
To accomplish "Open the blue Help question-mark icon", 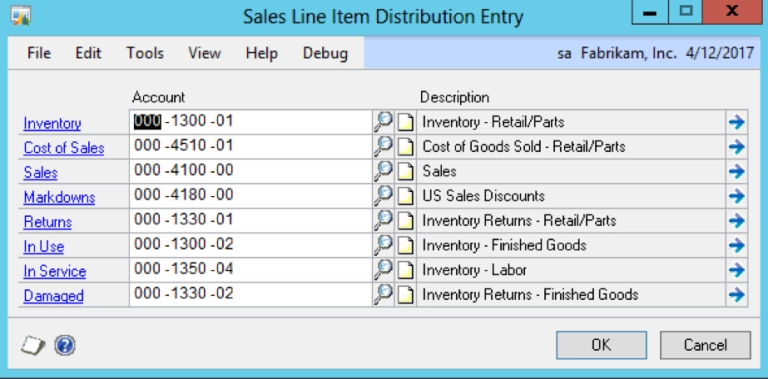I will 65,346.
